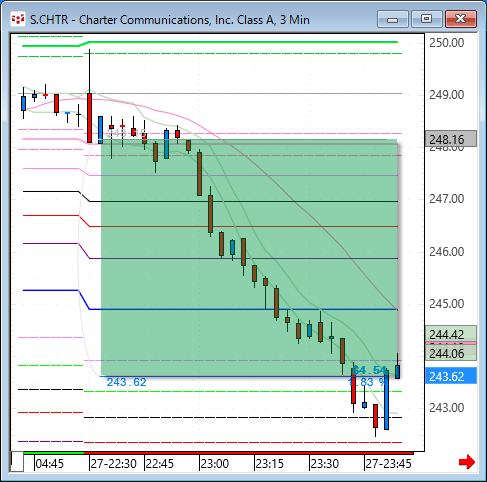Click the CQG chart window icon
The width and height of the screenshot is (487, 482).
click(x=18, y=19)
